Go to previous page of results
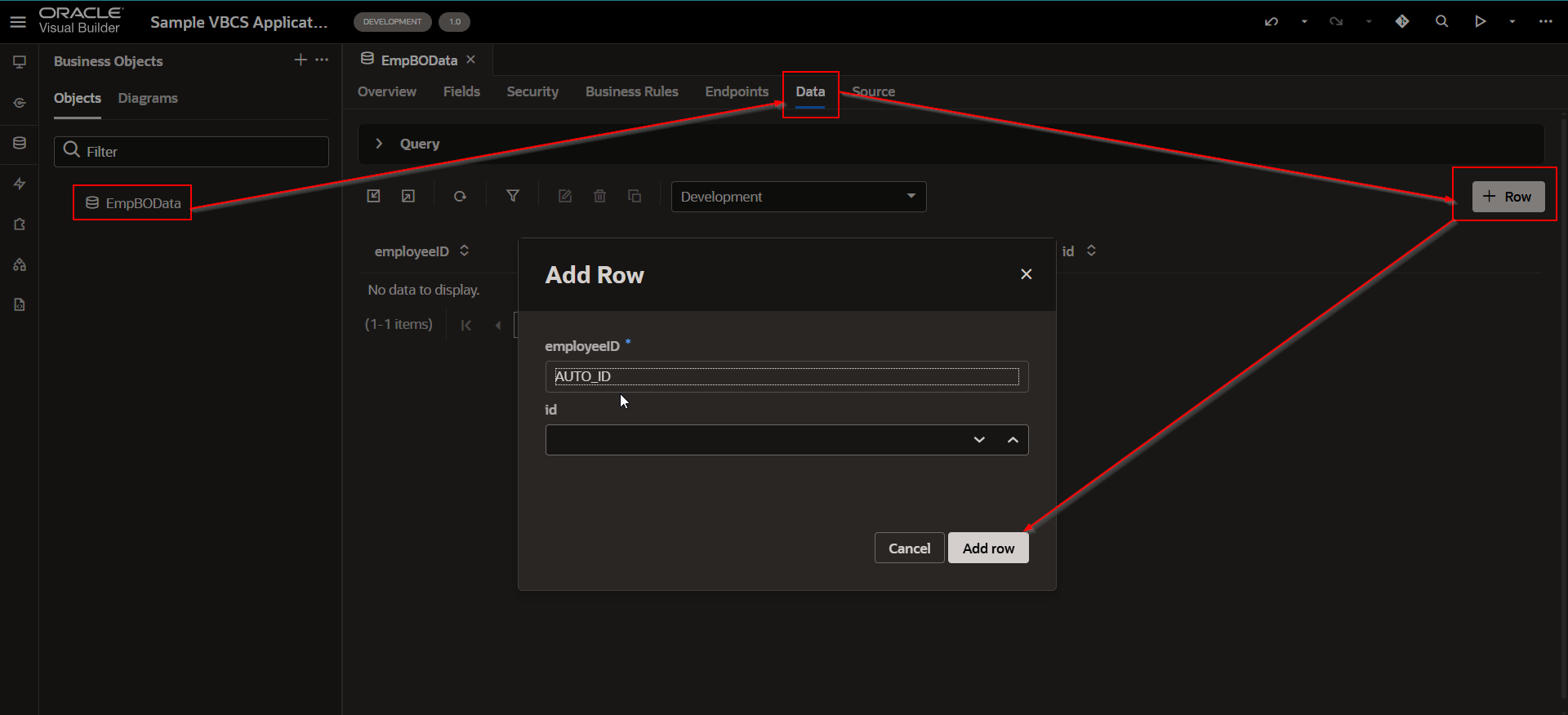This screenshot has width=1568, height=715. [x=498, y=325]
